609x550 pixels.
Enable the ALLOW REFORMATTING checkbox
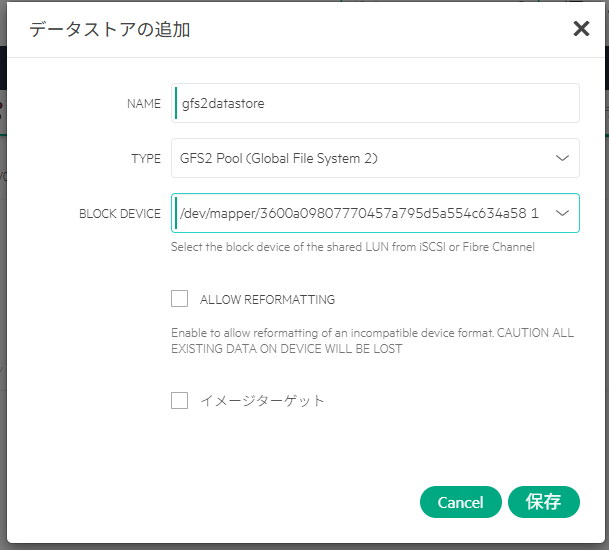coord(180,298)
